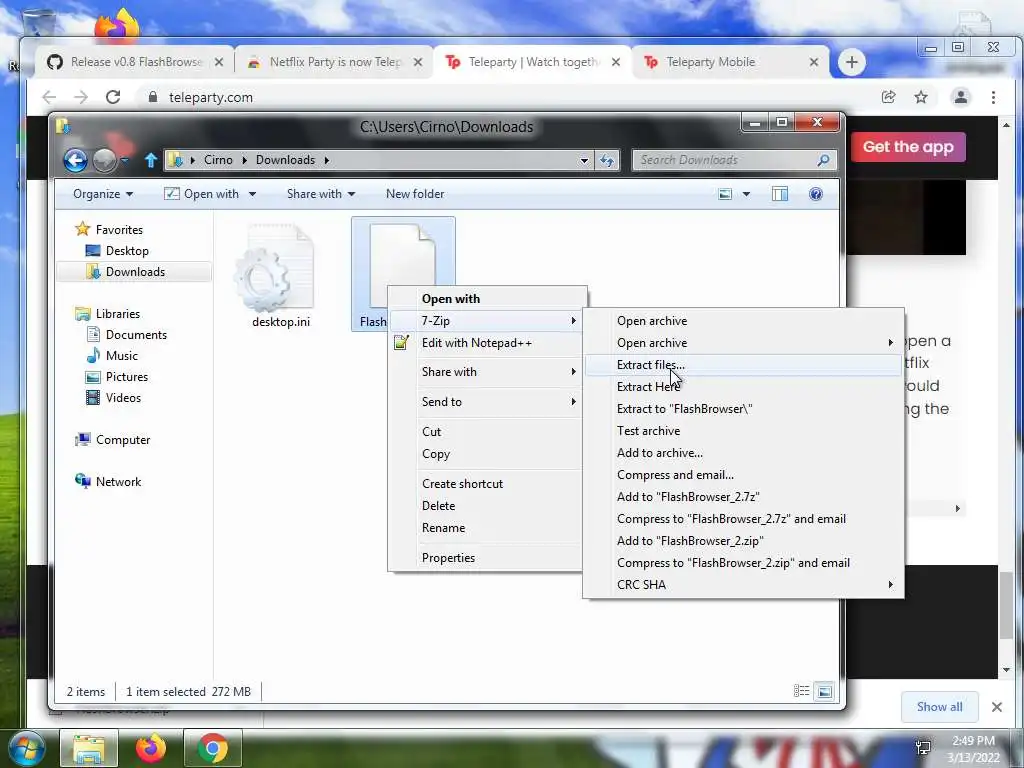Toggle the preview pane icon
This screenshot has width=1024, height=768.
pos(780,194)
